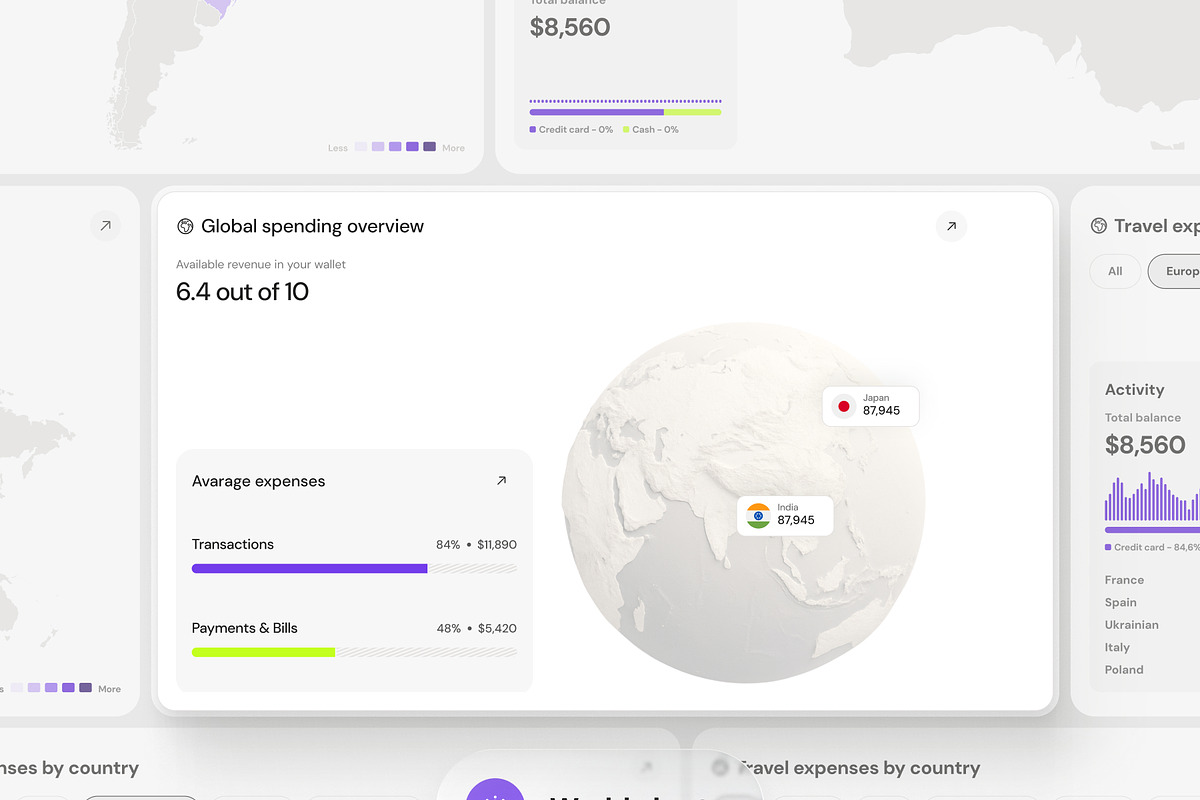Click the purple segment above Credit card ~ 0%
1200x800 pixels.
coord(597,112)
